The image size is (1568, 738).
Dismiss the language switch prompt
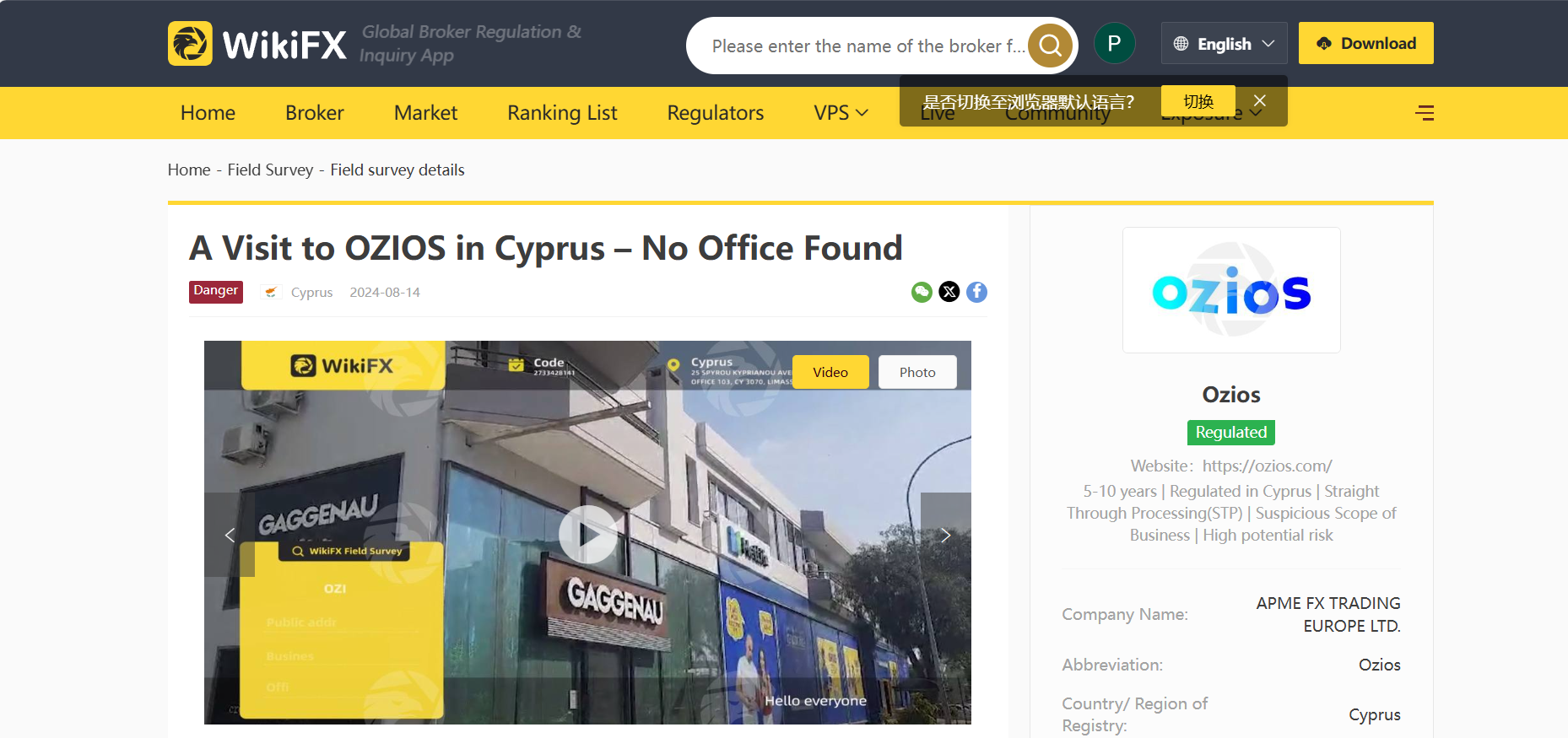click(x=1259, y=101)
